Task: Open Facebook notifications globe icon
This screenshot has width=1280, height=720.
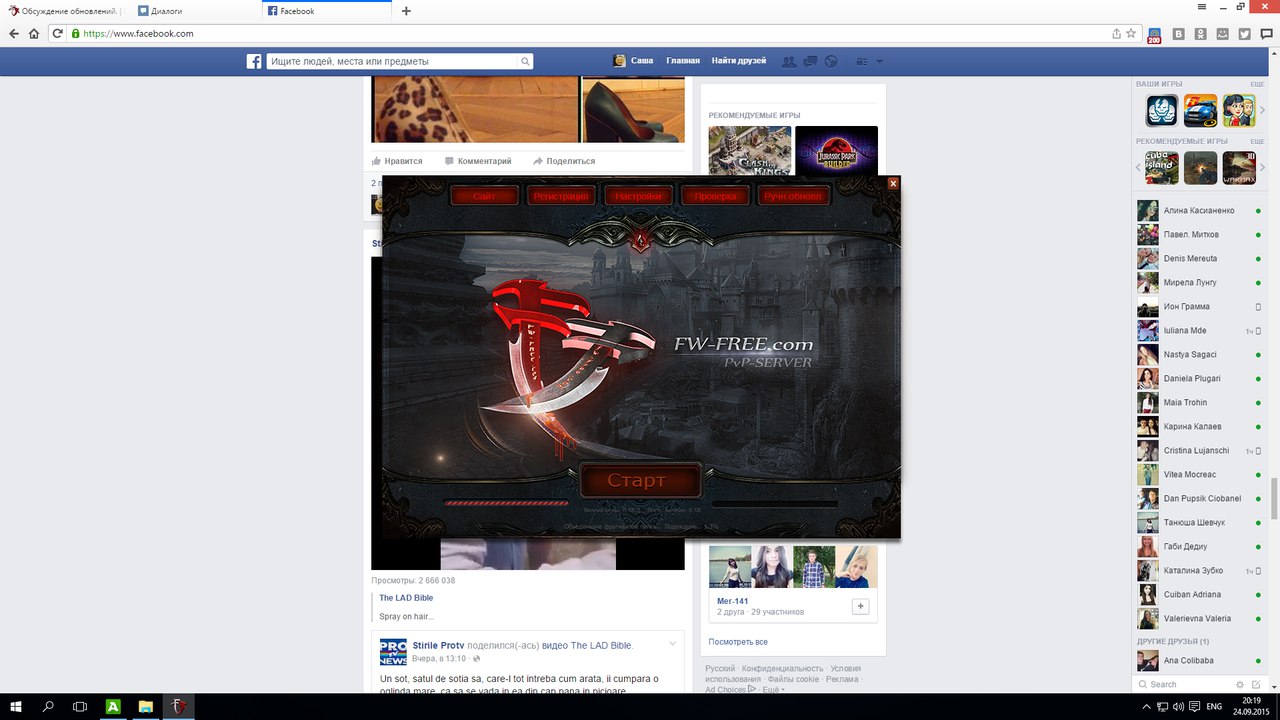Action: (x=830, y=61)
